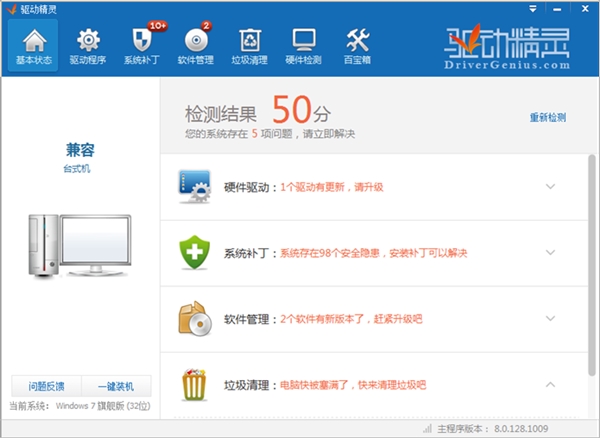The height and width of the screenshot is (438, 600).
Task: Click the 兼容 computer name
Action: click(x=80, y=150)
